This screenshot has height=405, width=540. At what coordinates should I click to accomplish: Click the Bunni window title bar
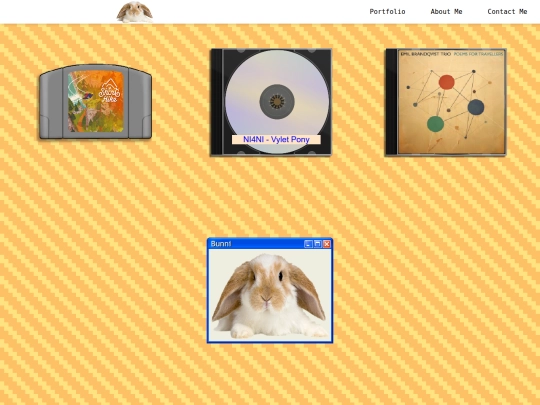[x=270, y=244]
